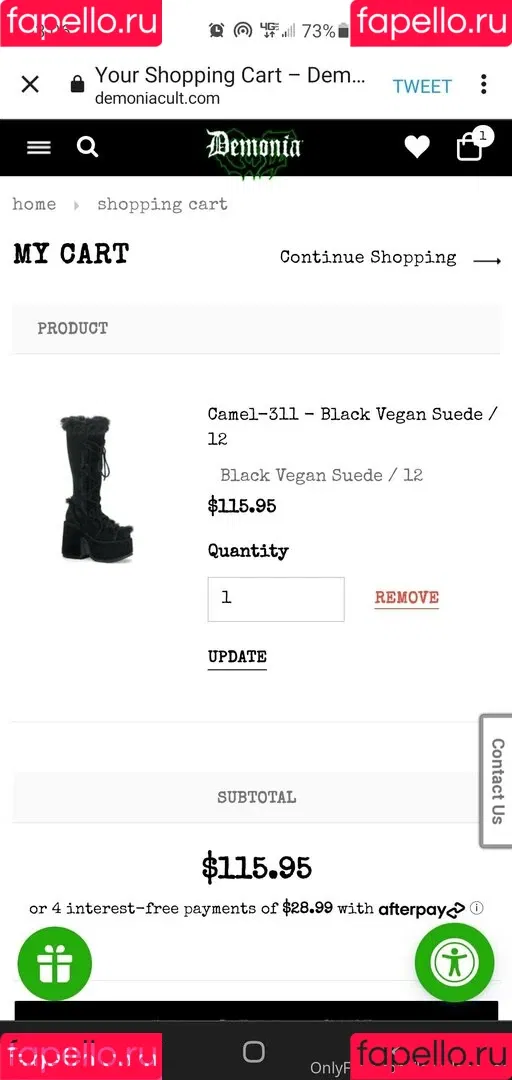Close the browser tab with X
512x1080 pixels.
tap(30, 85)
